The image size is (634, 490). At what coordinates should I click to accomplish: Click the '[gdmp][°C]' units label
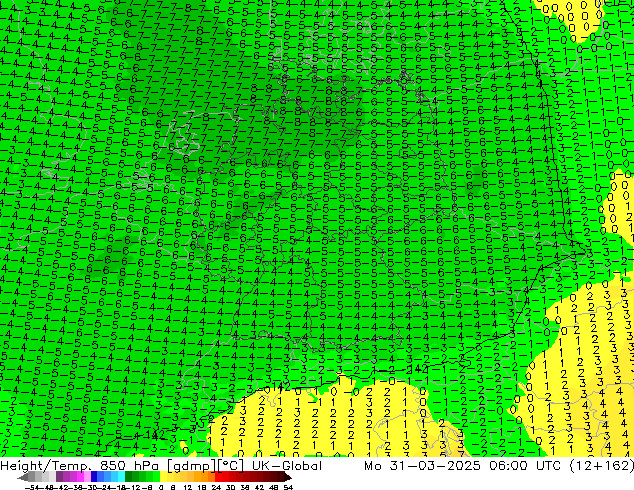pos(205,466)
